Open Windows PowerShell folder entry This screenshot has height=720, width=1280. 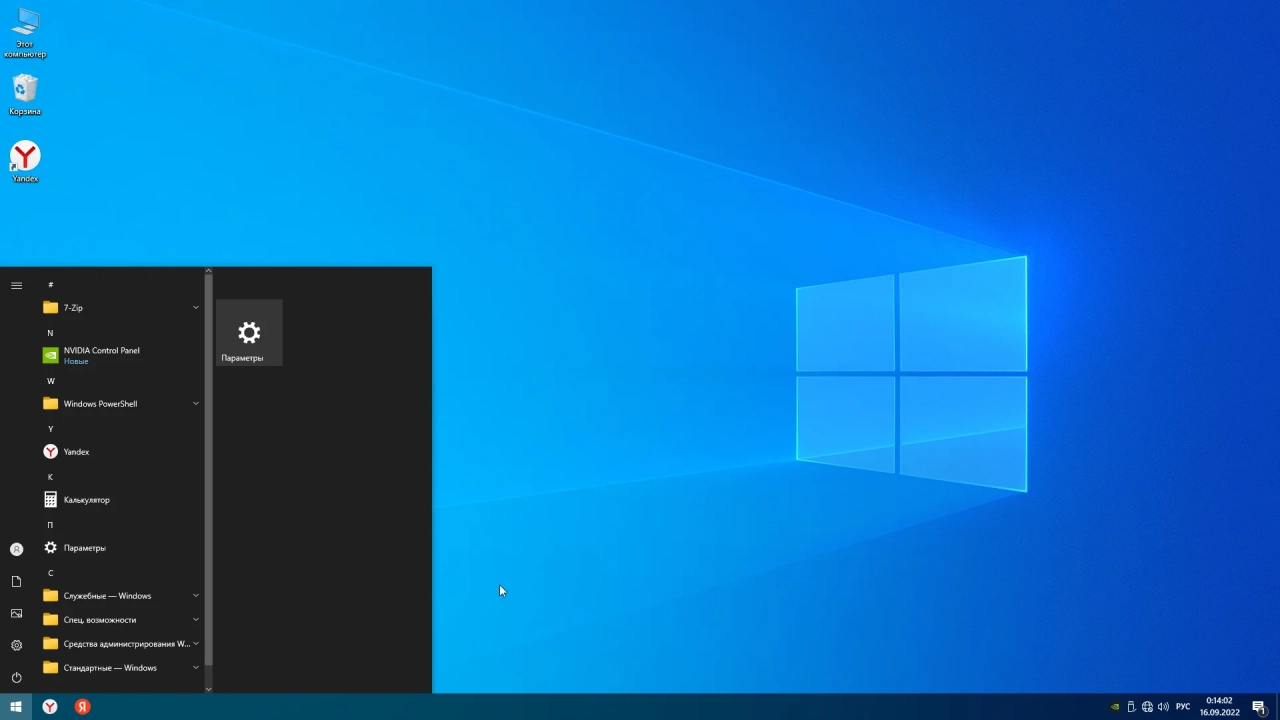pos(121,404)
